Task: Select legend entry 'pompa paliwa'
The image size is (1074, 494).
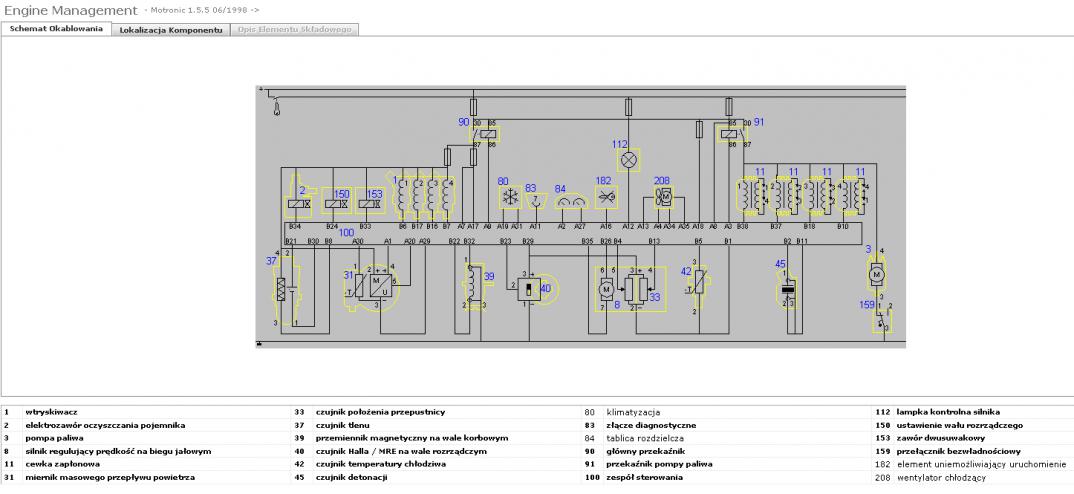Action: pyautogui.click(x=54, y=439)
